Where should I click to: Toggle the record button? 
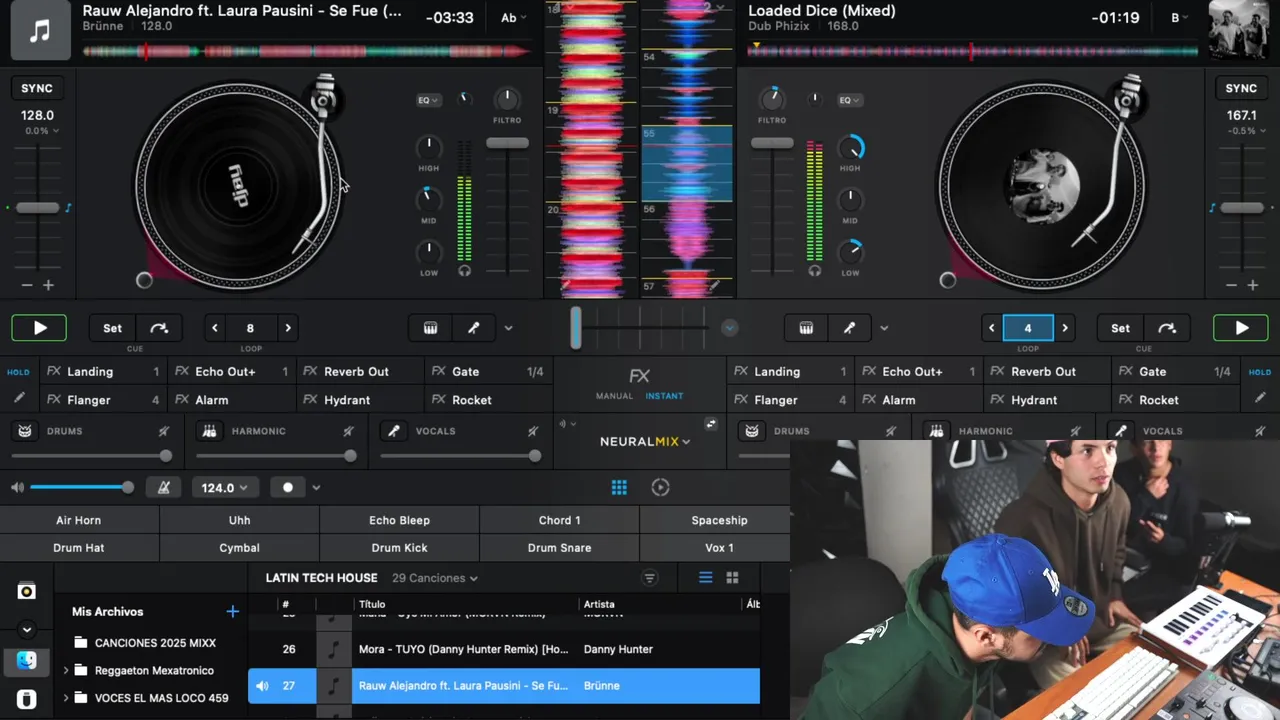pyautogui.click(x=288, y=488)
